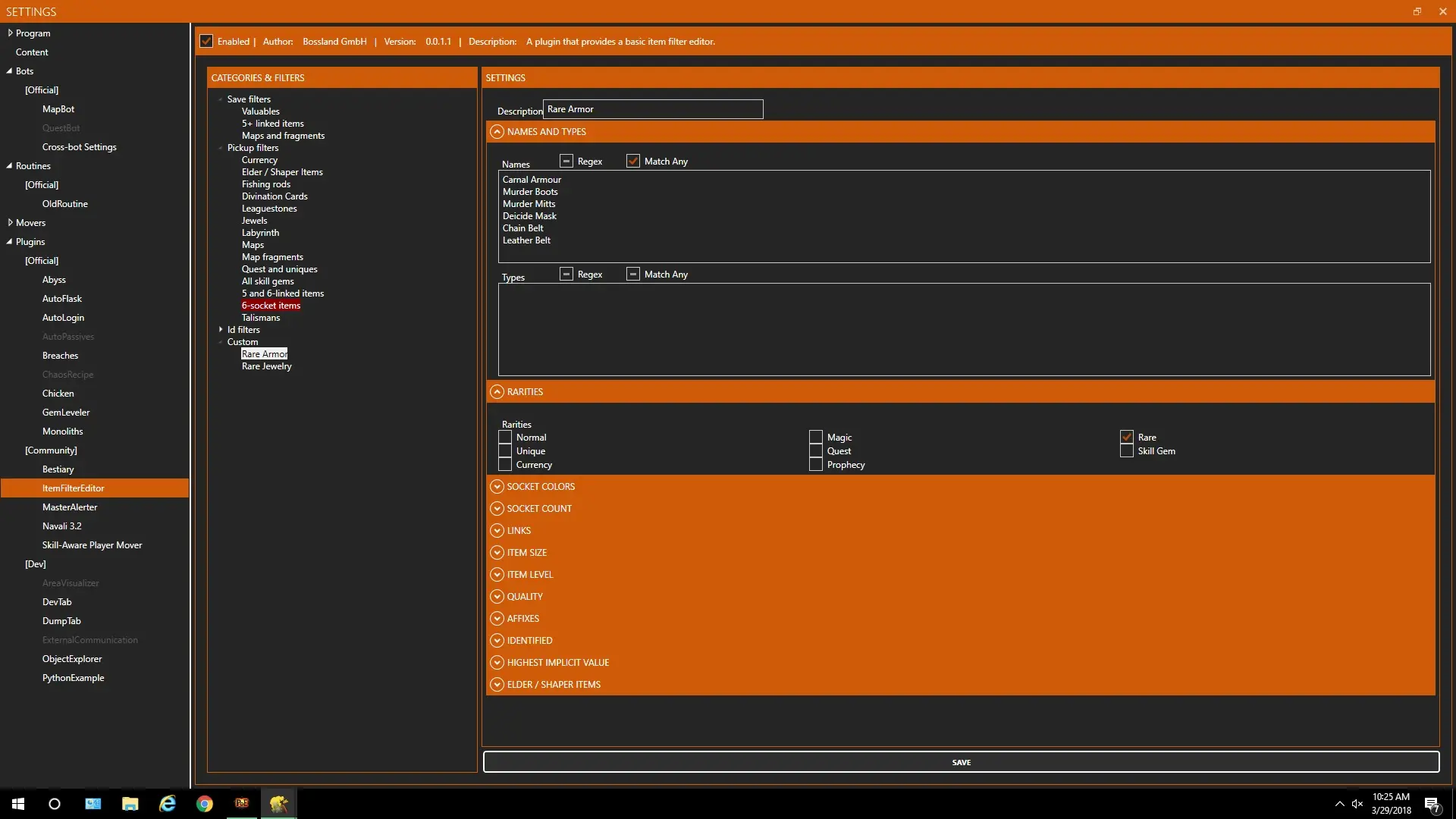The width and height of the screenshot is (1456, 819).
Task: Open the MasterAlerter plugin settings
Action: pos(70,507)
